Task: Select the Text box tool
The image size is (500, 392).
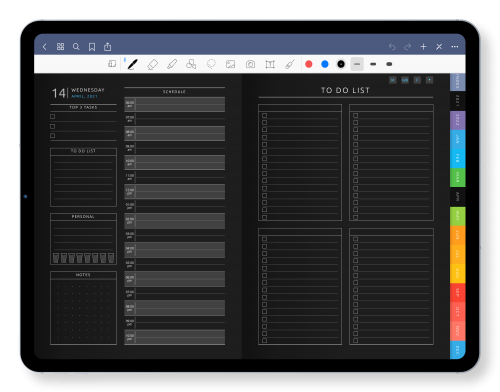Action: [270, 64]
